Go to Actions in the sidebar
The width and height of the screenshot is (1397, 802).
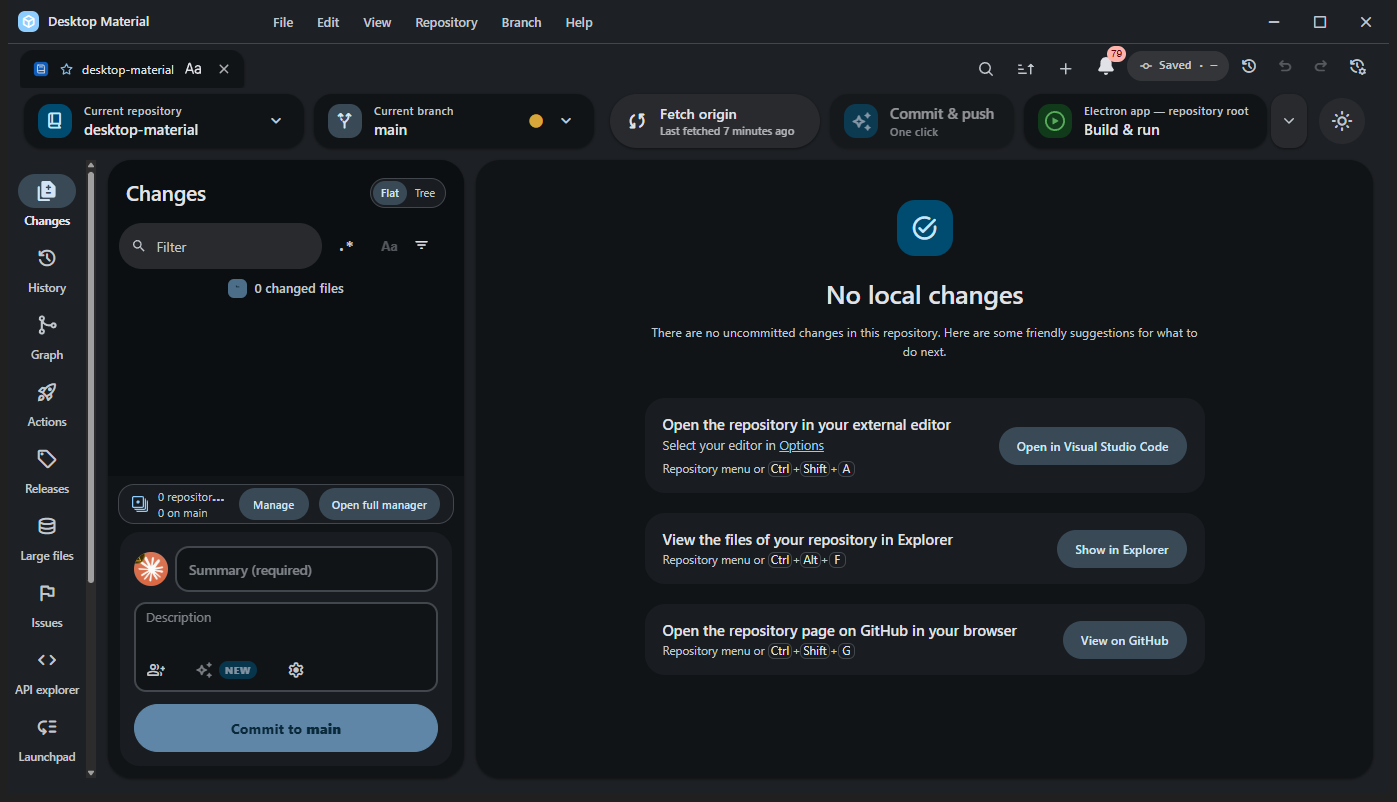47,406
